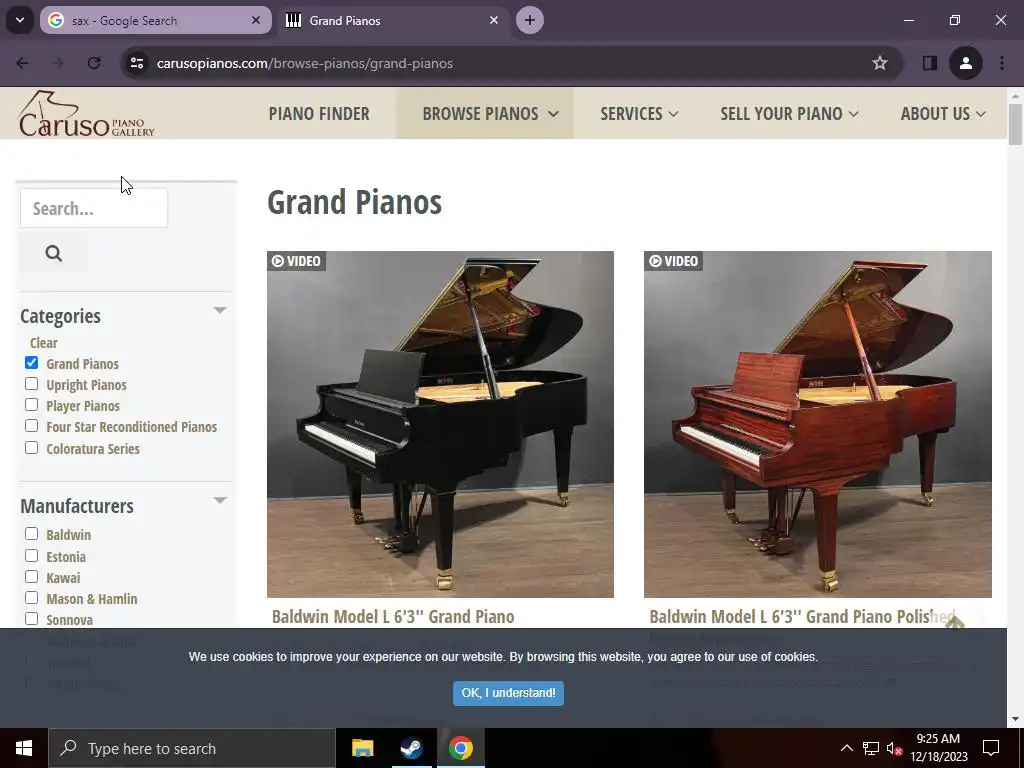Check Four Star Reconditioned Pianos
Viewport: 1024px width, 768px height.
point(31,425)
